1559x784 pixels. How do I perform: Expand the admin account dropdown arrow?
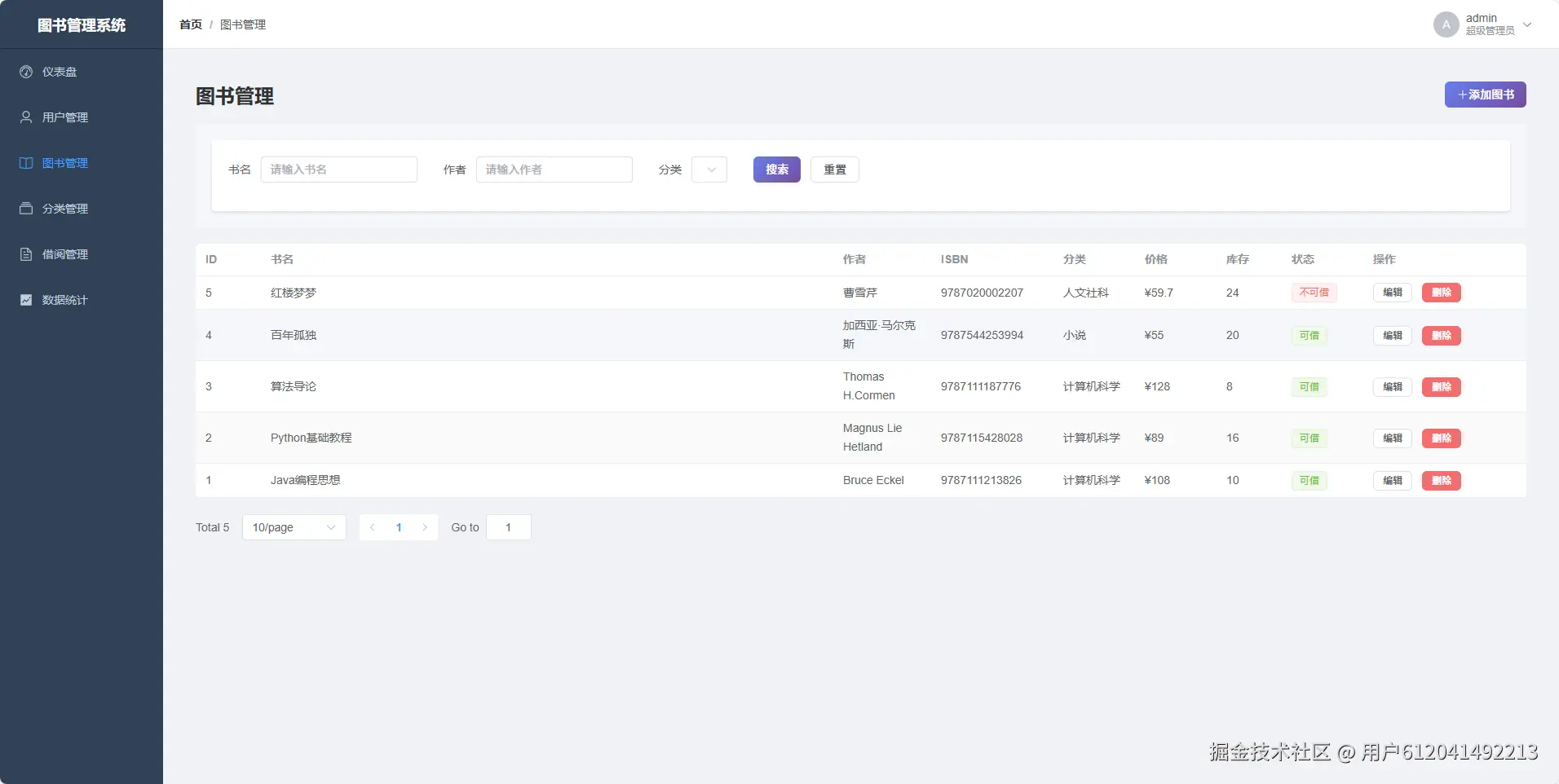[x=1527, y=24]
